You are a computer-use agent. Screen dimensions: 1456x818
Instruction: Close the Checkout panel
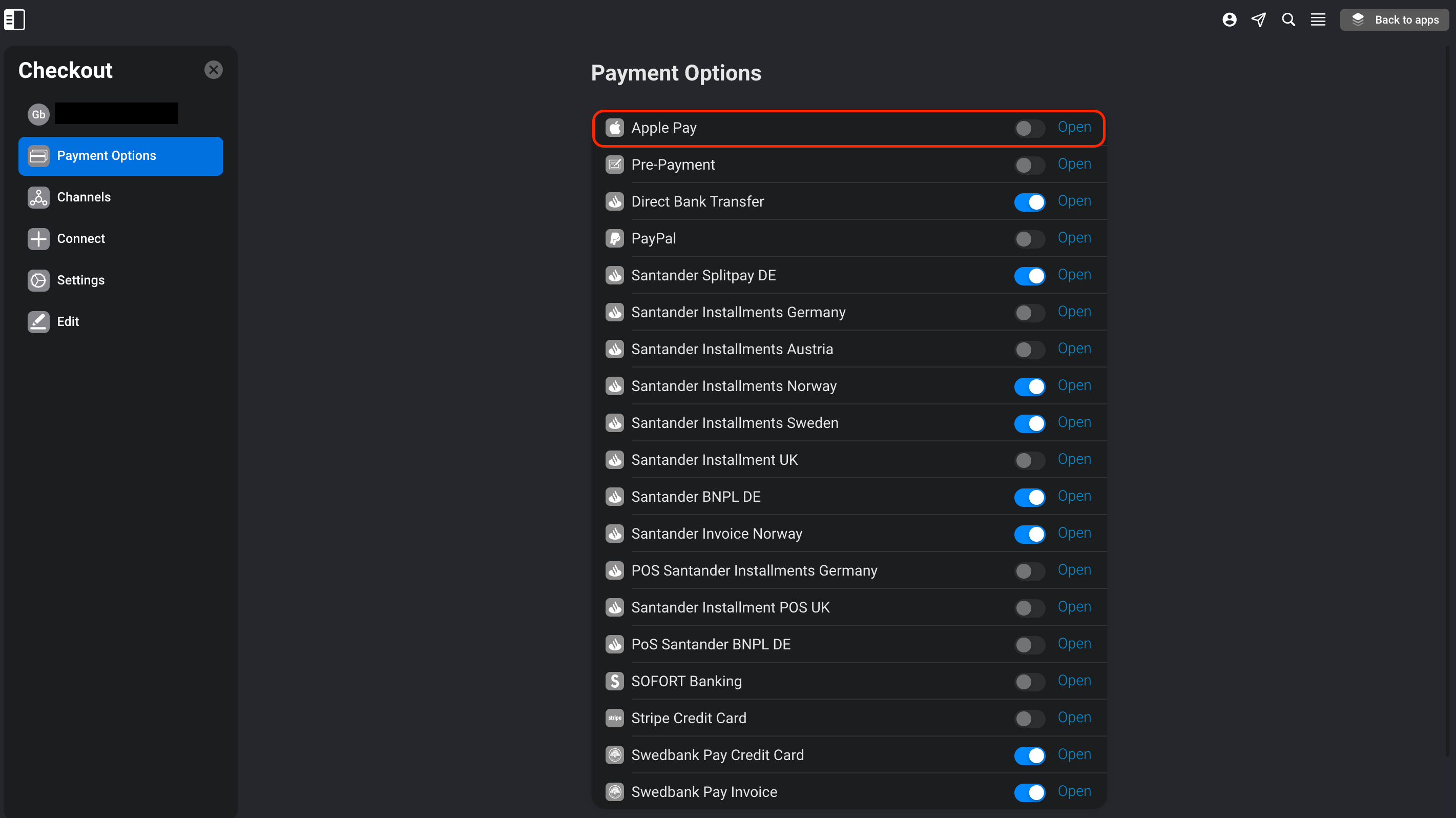pos(213,70)
